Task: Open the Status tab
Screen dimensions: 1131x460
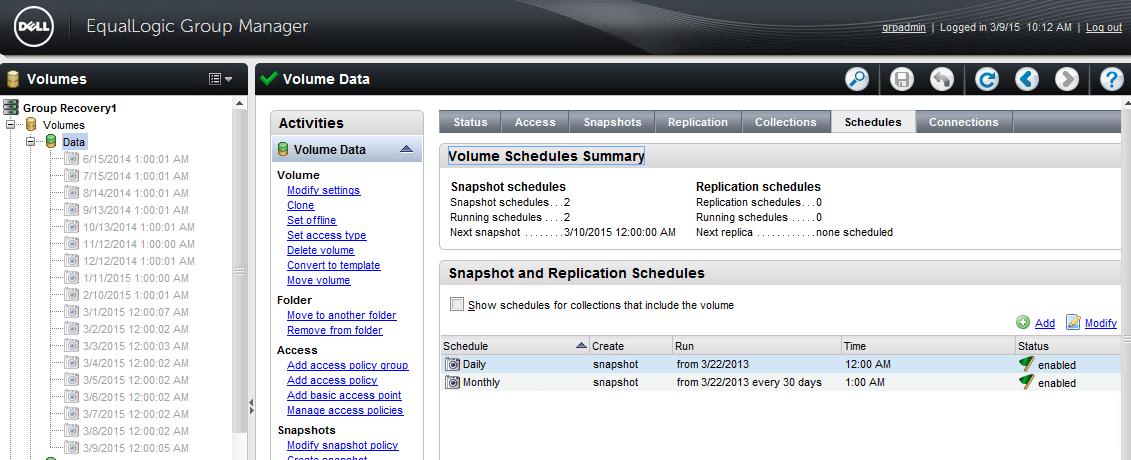Action: tap(470, 122)
